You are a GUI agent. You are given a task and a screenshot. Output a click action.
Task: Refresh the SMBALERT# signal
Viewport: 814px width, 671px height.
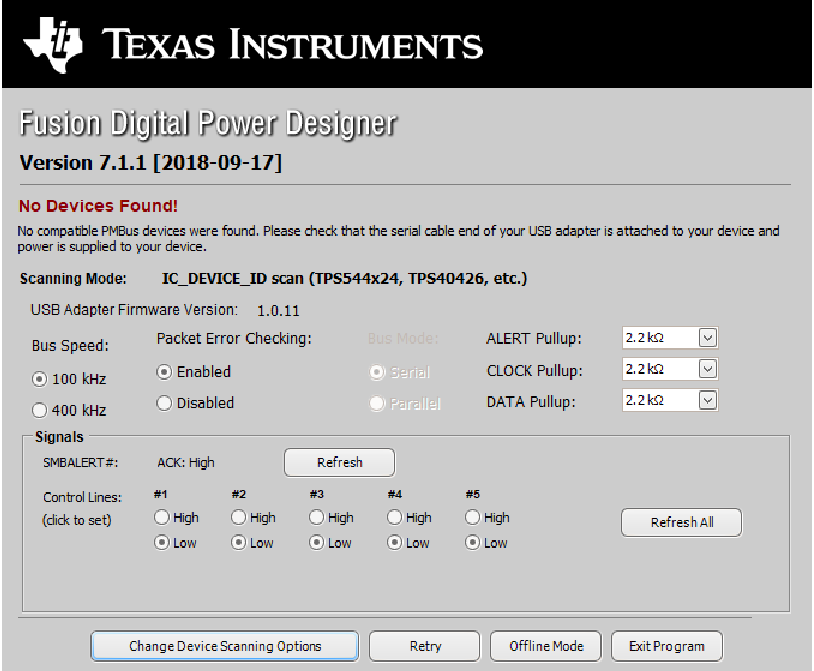340,462
